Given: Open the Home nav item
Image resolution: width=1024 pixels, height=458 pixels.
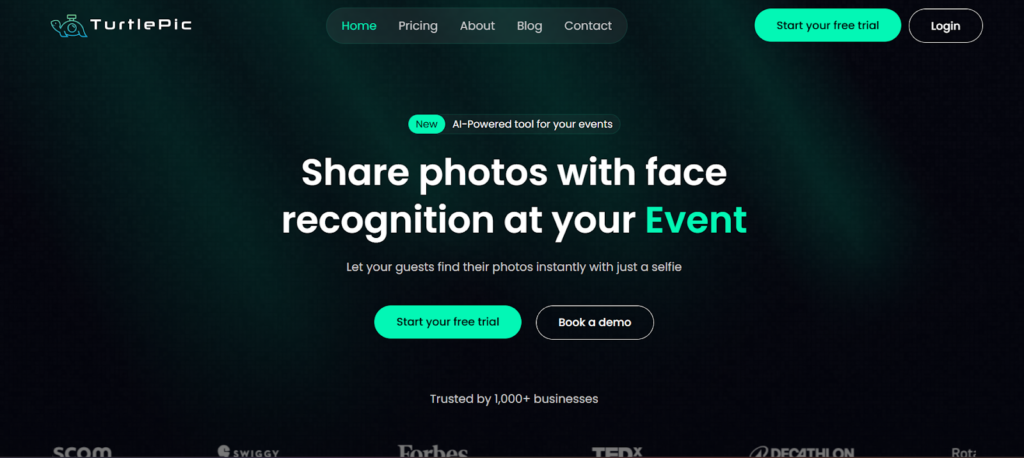Looking at the screenshot, I should [359, 26].
